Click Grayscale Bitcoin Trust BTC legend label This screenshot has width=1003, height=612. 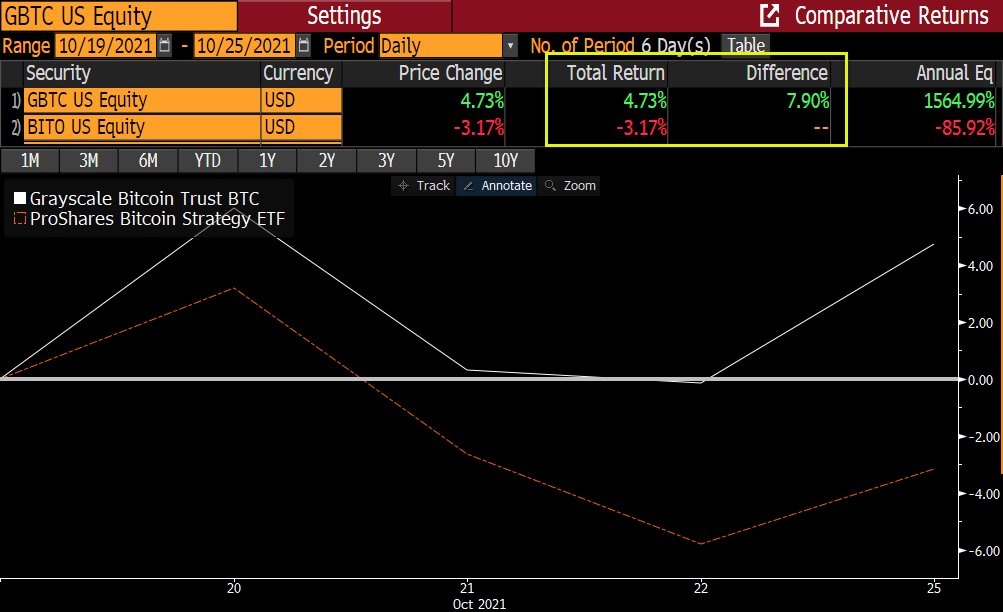point(145,198)
